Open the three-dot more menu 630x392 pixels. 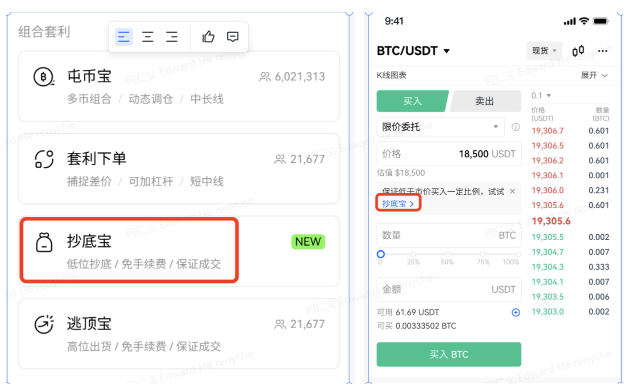[603, 51]
